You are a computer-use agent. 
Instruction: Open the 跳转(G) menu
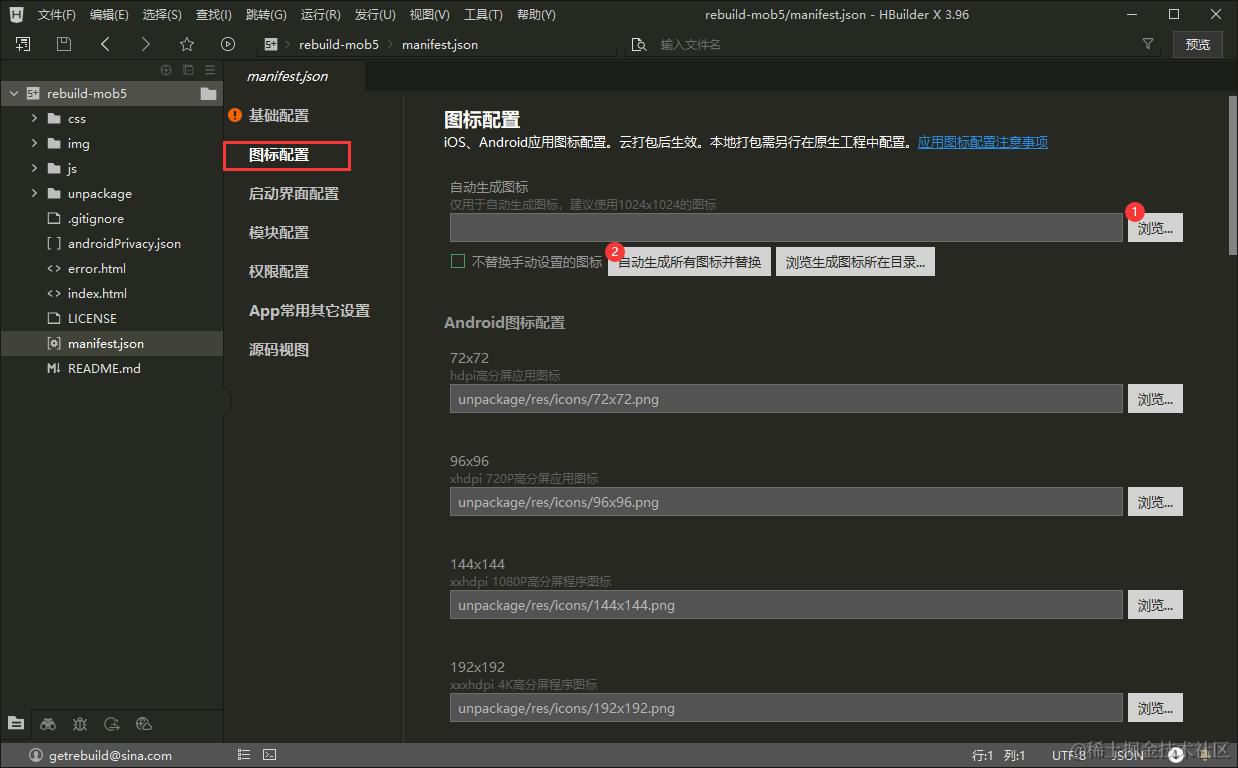(266, 15)
